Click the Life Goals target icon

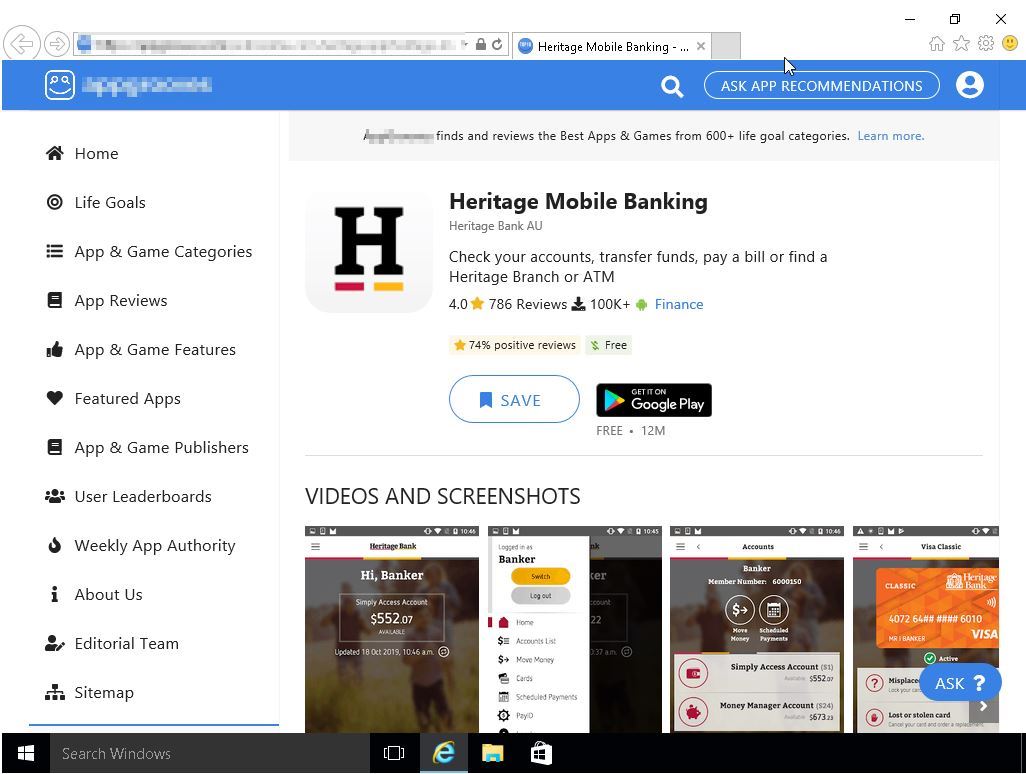click(55, 202)
